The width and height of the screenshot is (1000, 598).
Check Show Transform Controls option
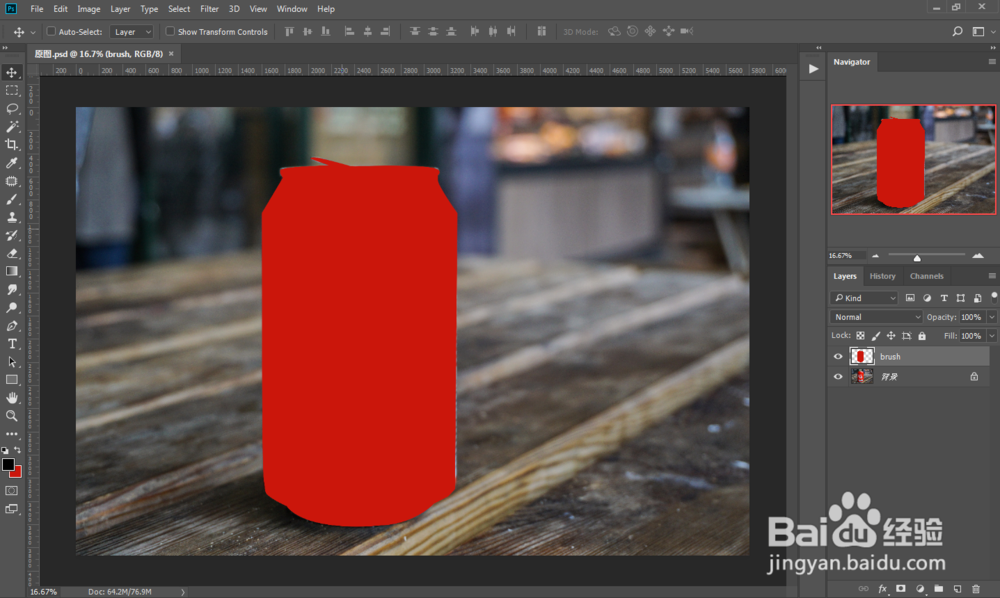(170, 32)
